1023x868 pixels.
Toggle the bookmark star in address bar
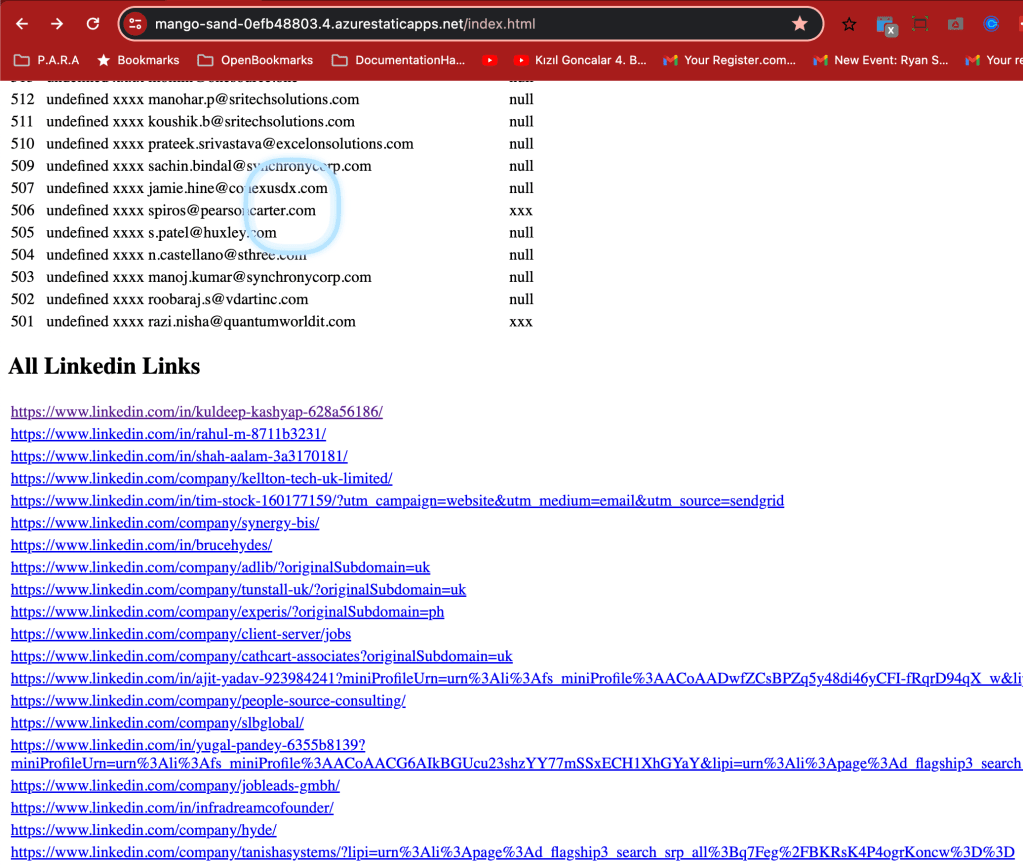click(x=799, y=24)
